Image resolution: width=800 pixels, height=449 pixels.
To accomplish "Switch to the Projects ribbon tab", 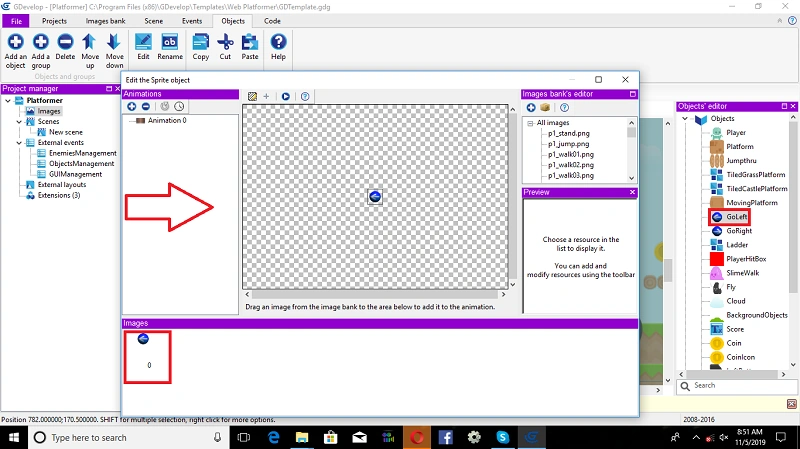I will (54, 21).
